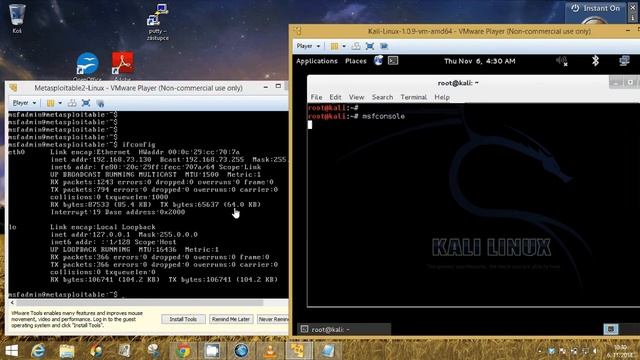Screen dimensions: 640x360
Task: Click pause VM icon in Metasploitable2 window
Action: tap(50, 103)
